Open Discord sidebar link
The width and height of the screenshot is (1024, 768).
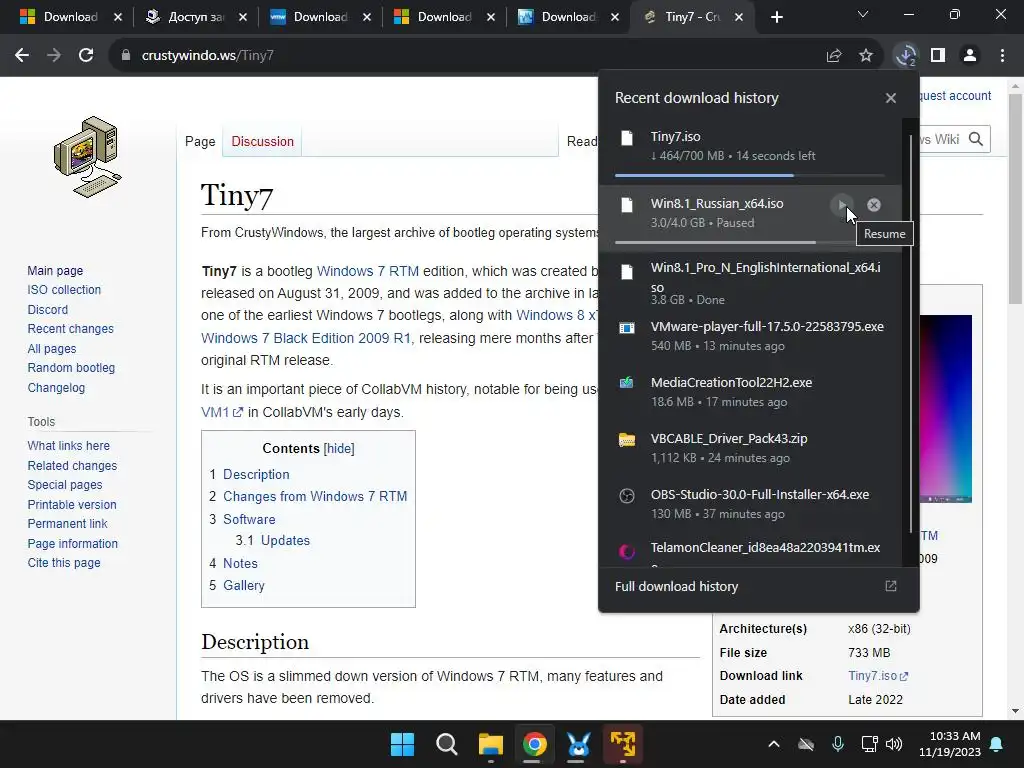[48, 310]
